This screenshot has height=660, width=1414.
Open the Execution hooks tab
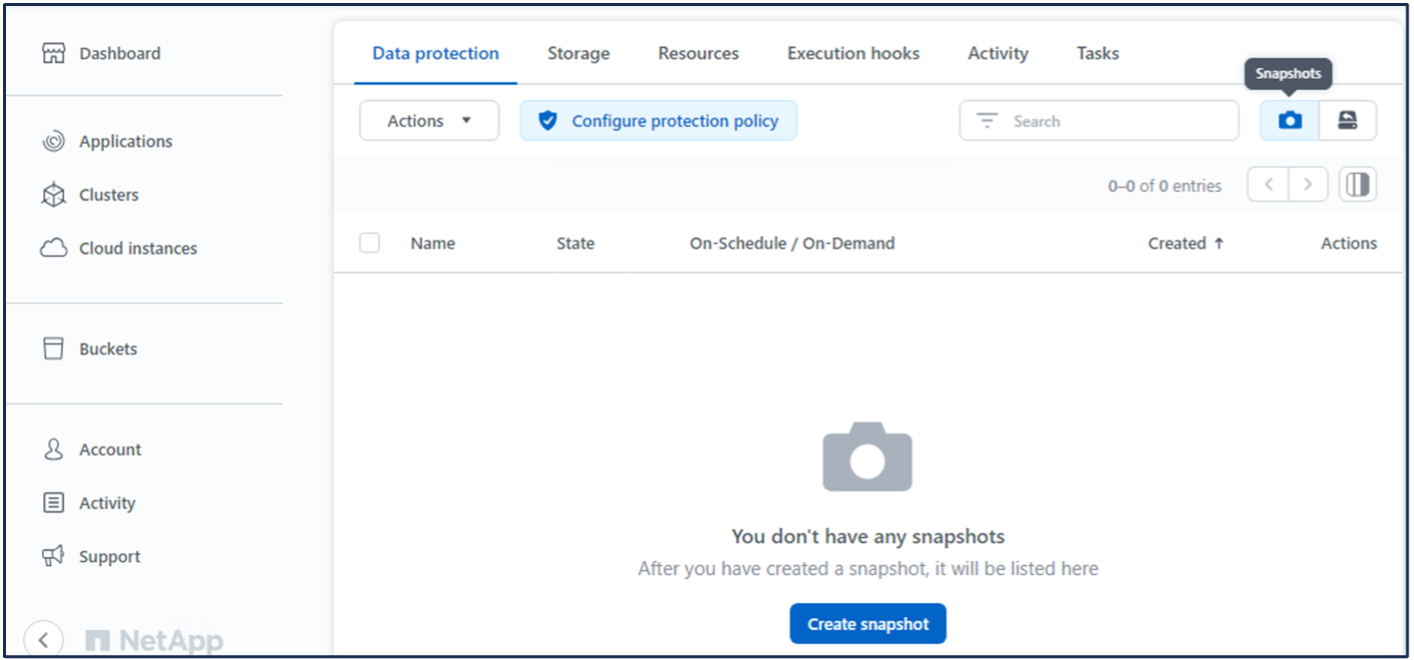853,54
